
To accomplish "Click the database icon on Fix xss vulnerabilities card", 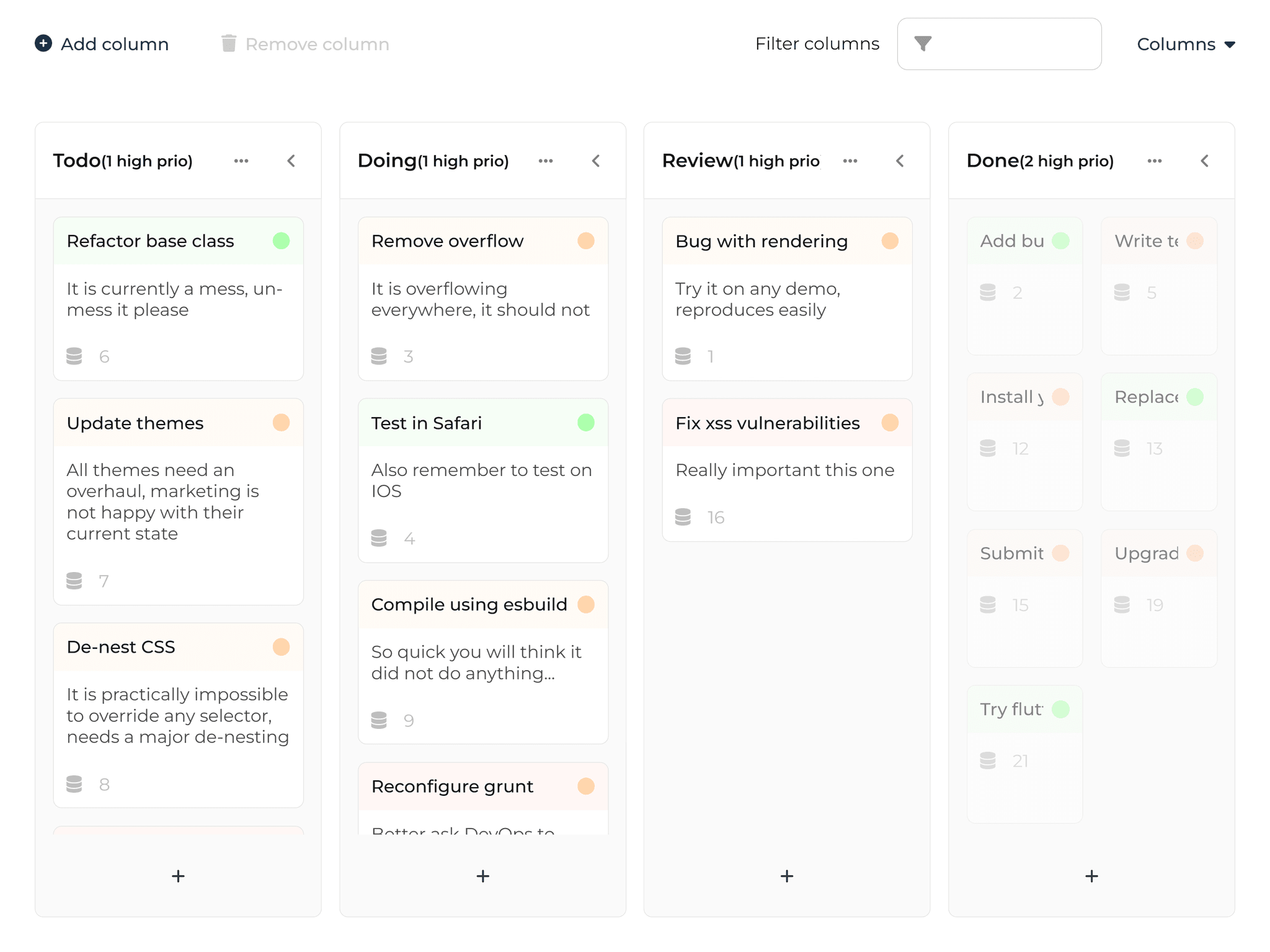I will [683, 517].
